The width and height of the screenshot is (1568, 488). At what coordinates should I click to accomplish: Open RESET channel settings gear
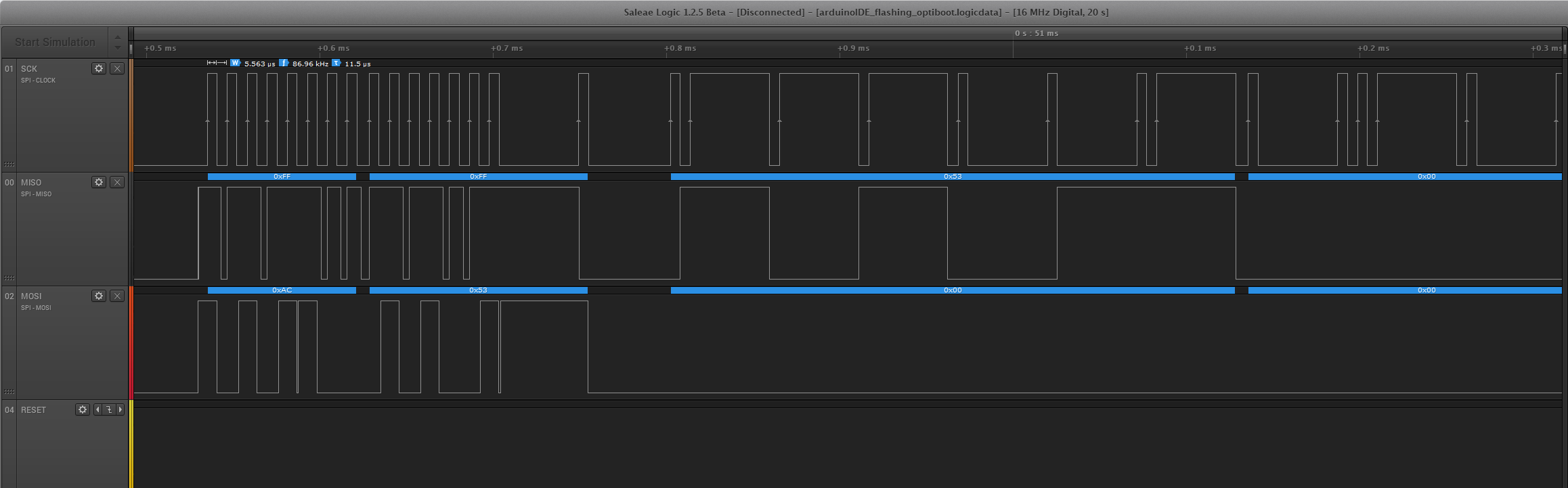(x=83, y=409)
